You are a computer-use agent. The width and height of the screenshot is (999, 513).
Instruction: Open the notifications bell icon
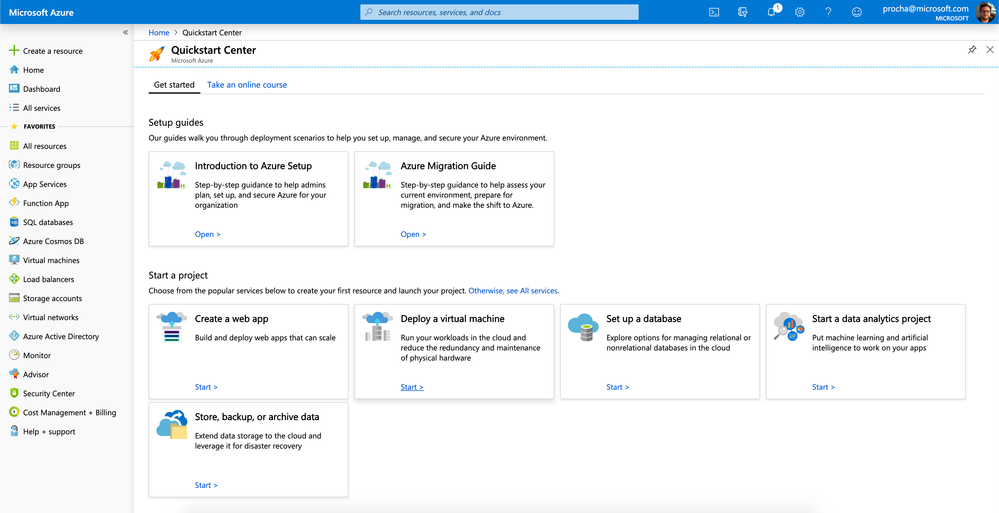[772, 12]
